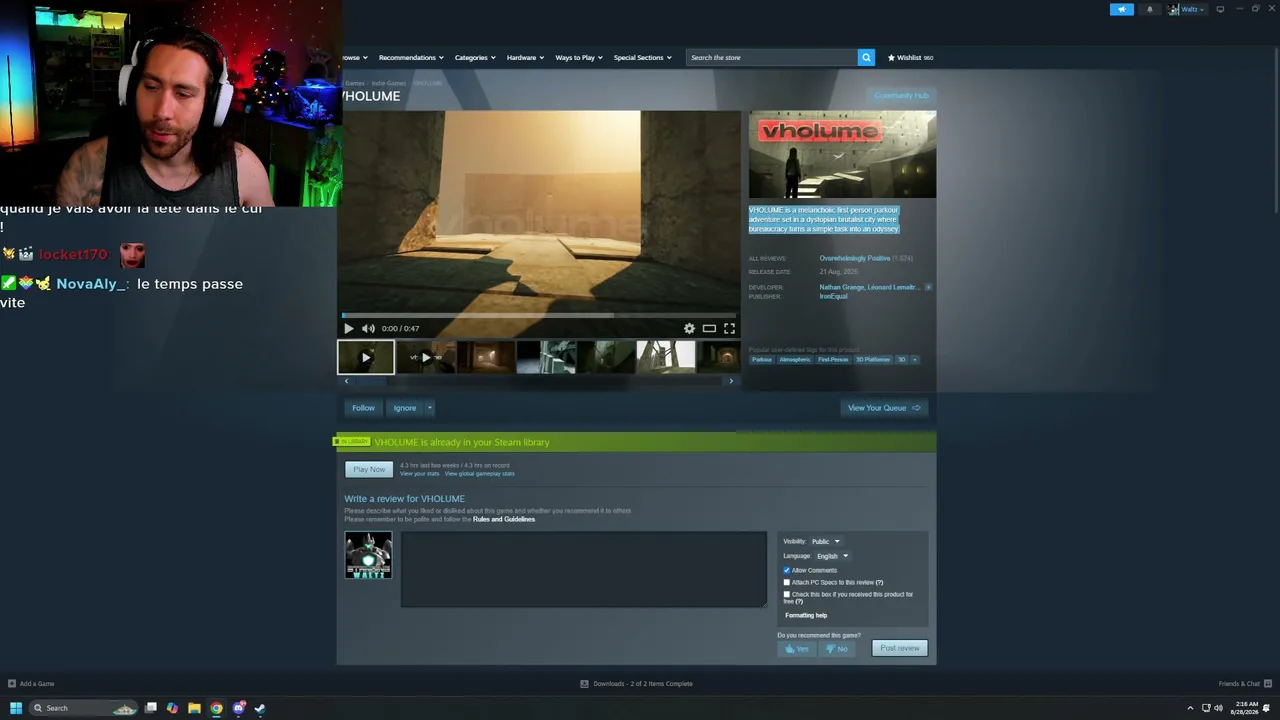Mute the trailer volume speaker icon
The image size is (1280, 720).
(368, 328)
